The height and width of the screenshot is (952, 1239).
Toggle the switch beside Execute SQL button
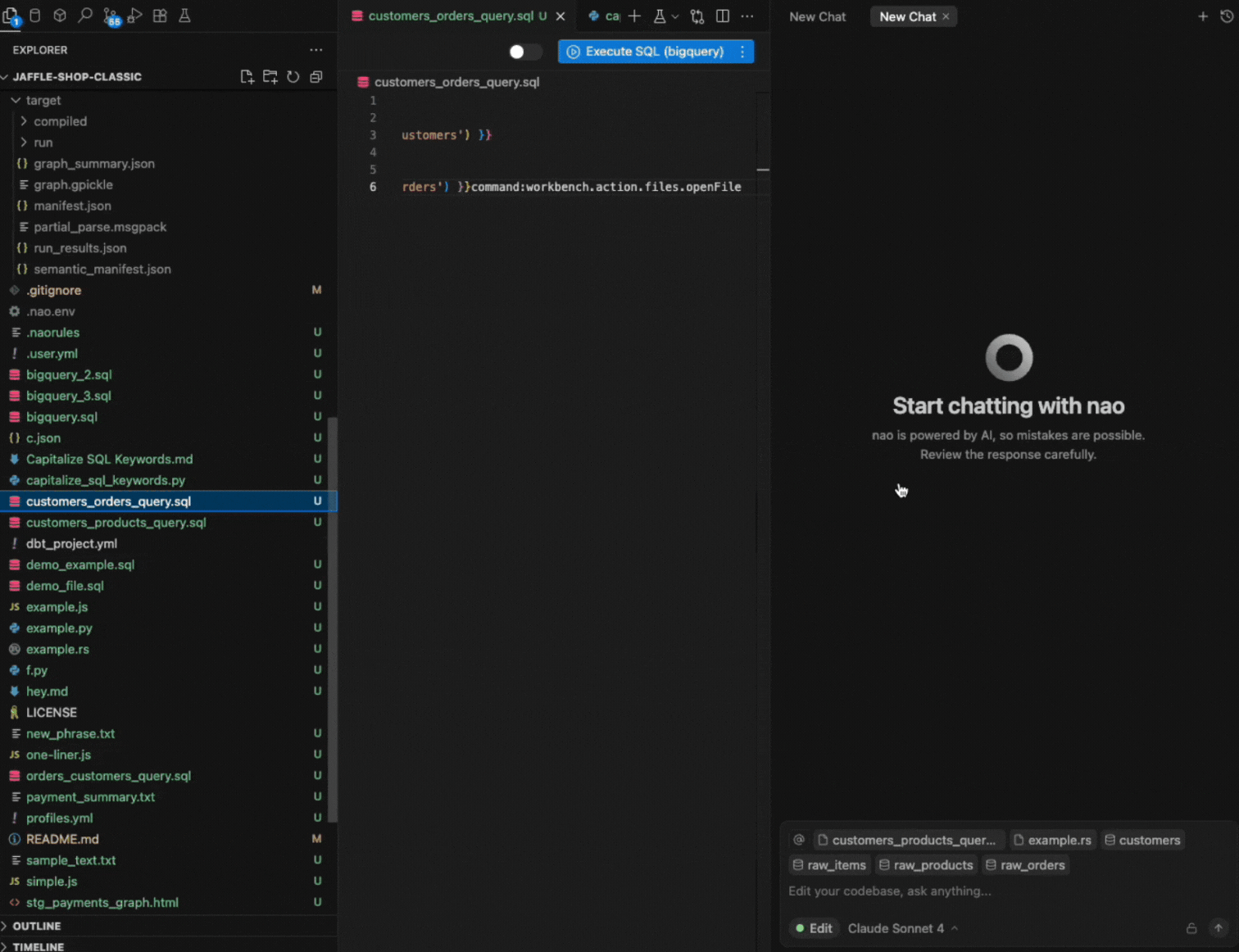click(x=524, y=52)
